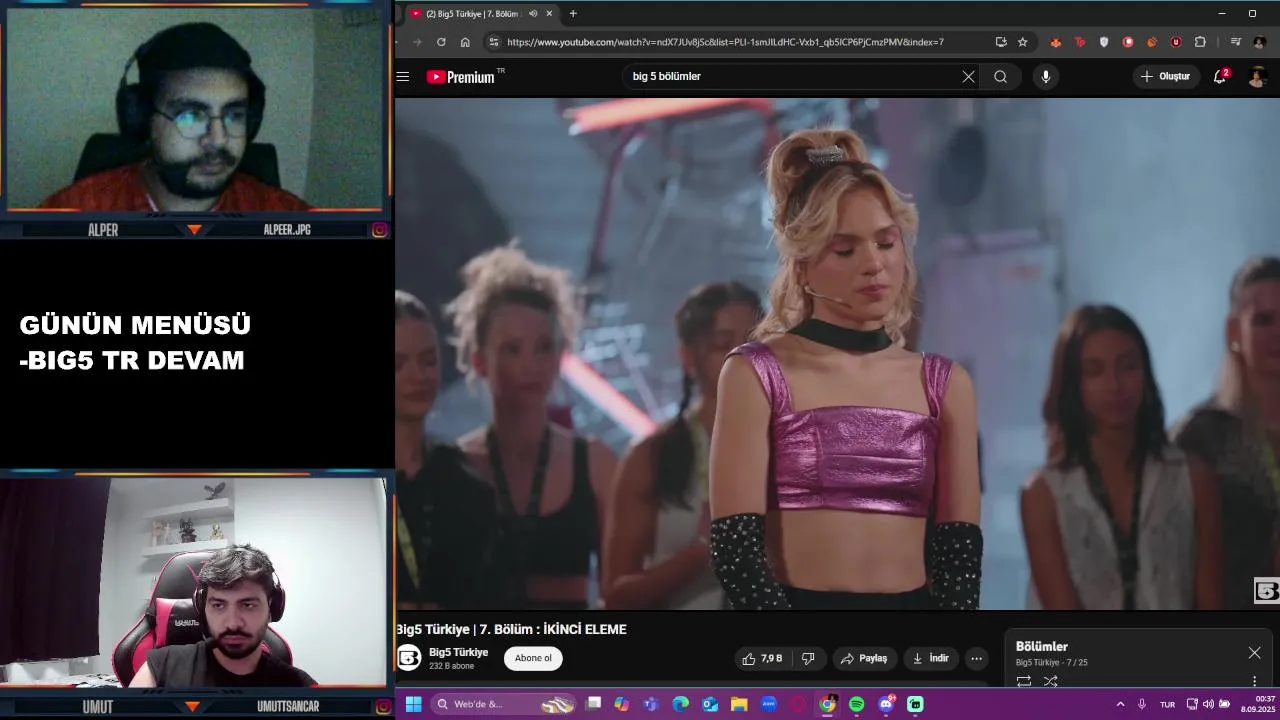Open browser extensions puzzle menu
This screenshot has width=1280, height=720.
1200,42
